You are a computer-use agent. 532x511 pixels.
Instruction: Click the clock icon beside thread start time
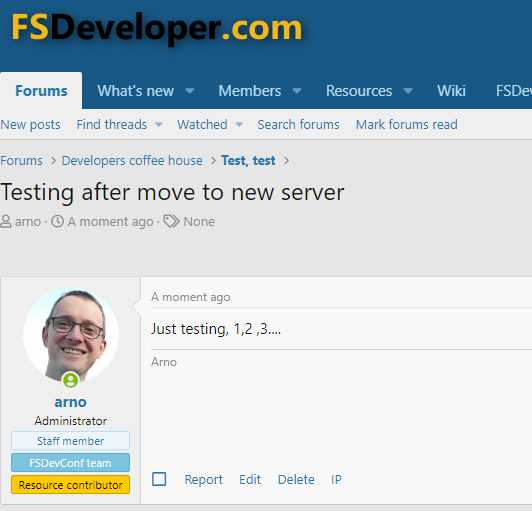pos(57,221)
